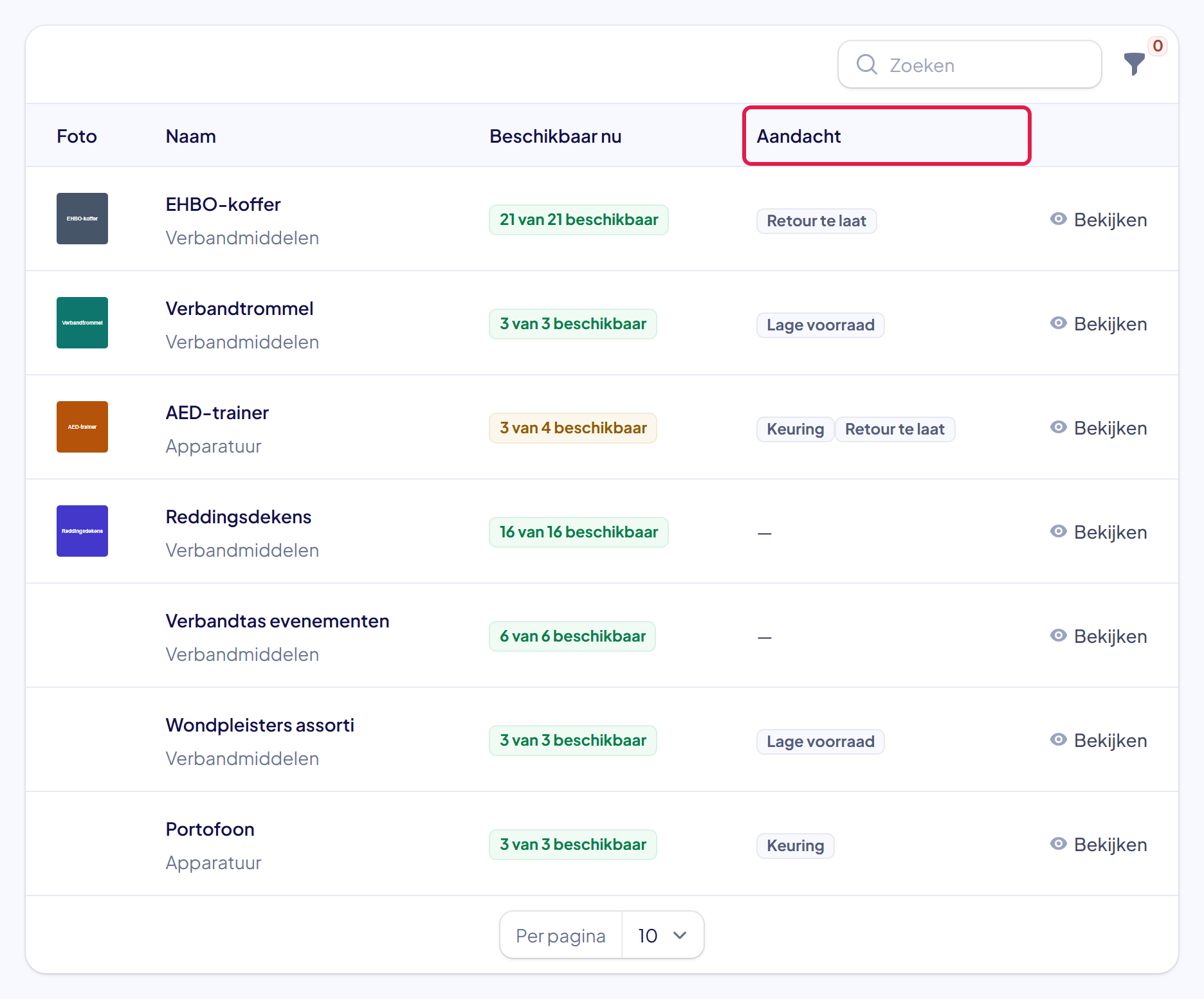The height and width of the screenshot is (999, 1204).
Task: Open the purple Reddingsdekens thumbnail
Action: [x=82, y=531]
